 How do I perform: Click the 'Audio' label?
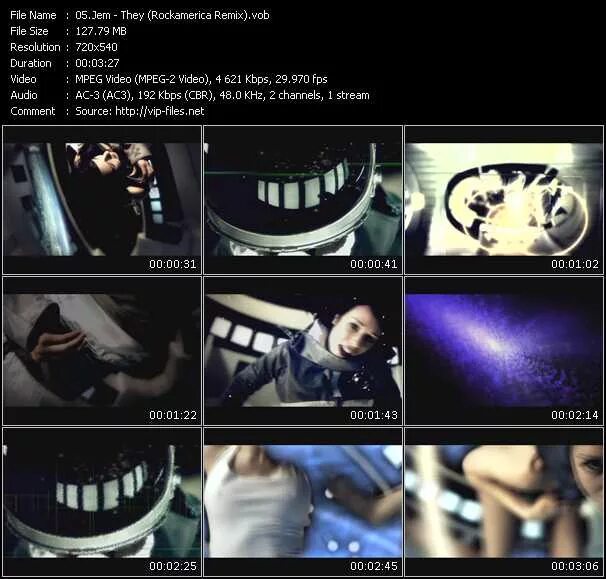[x=24, y=95]
